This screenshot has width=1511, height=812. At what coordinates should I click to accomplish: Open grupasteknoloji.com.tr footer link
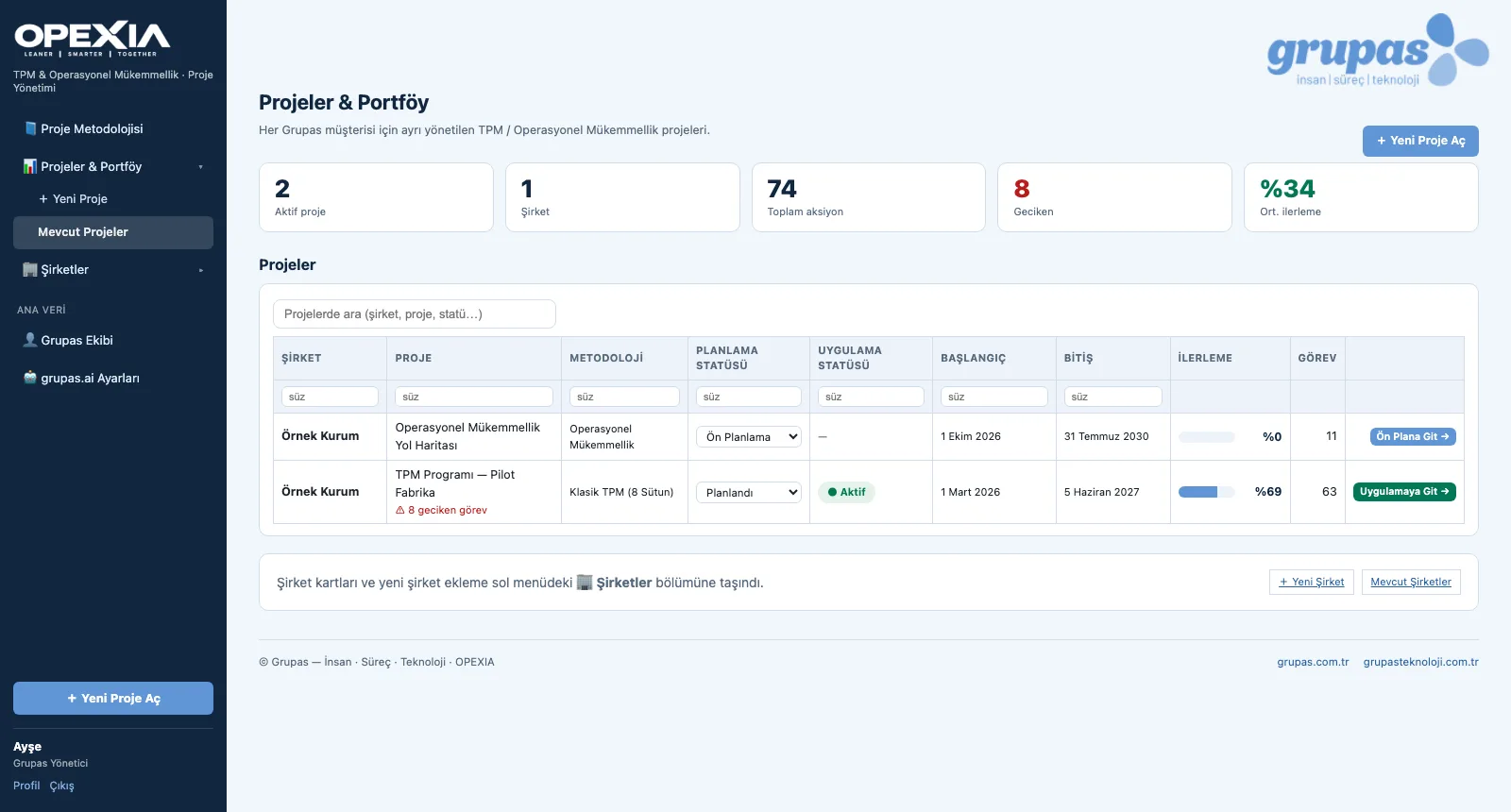pyautogui.click(x=1421, y=662)
